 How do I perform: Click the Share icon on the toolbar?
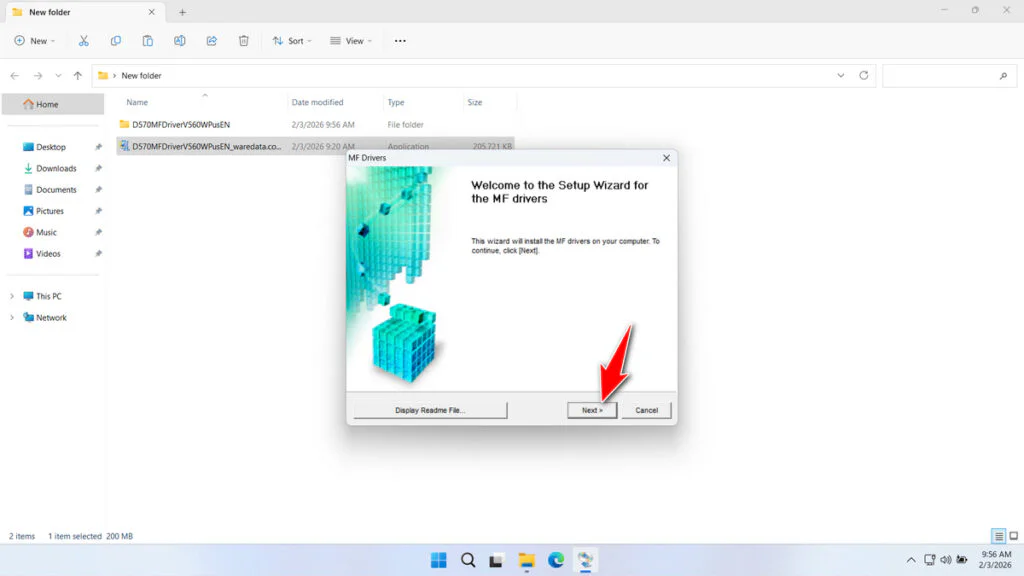[x=211, y=40]
